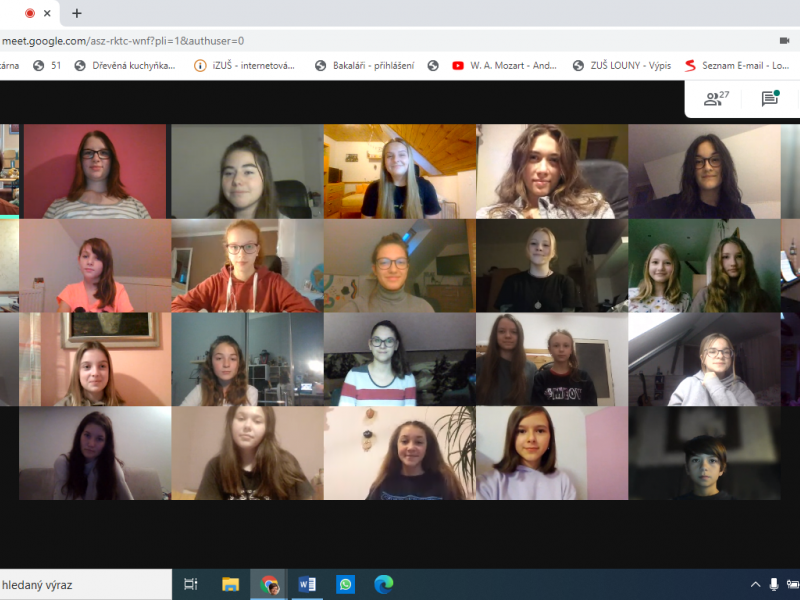This screenshot has height=600, width=800.
Task: Select the video tile of the boy in the bottom right
Action: (x=704, y=453)
